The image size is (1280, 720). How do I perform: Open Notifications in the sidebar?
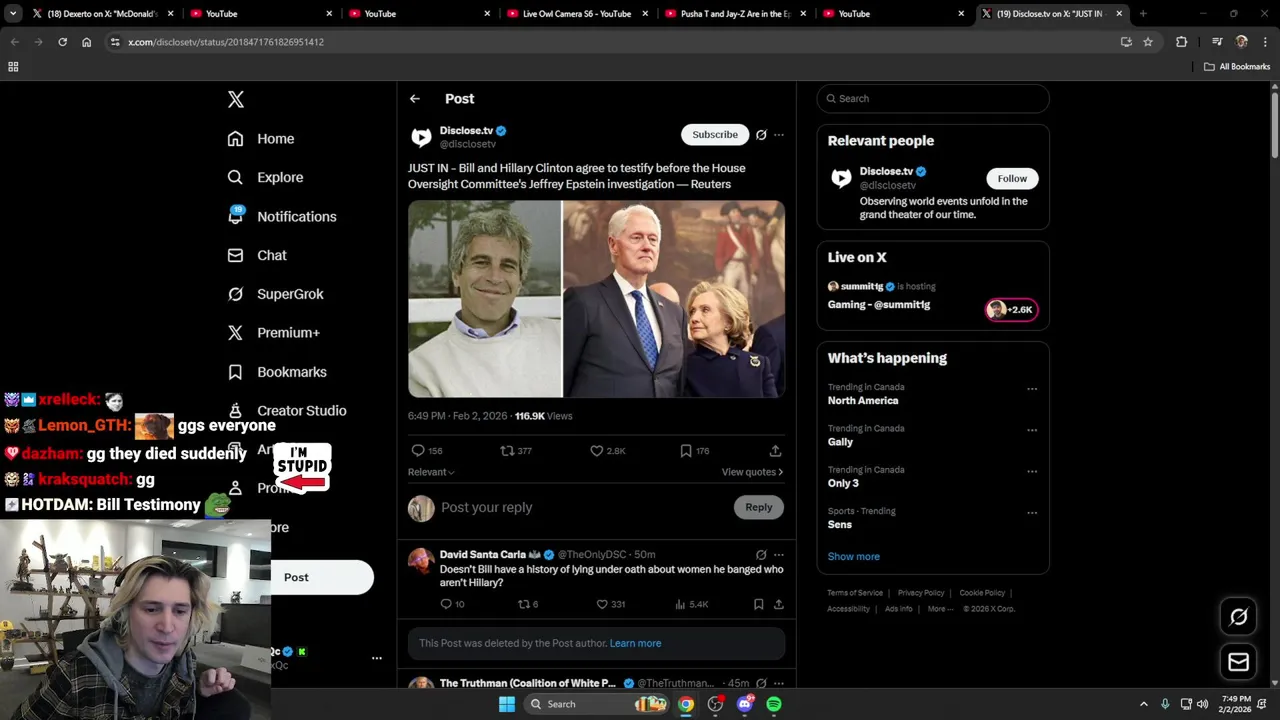282,216
